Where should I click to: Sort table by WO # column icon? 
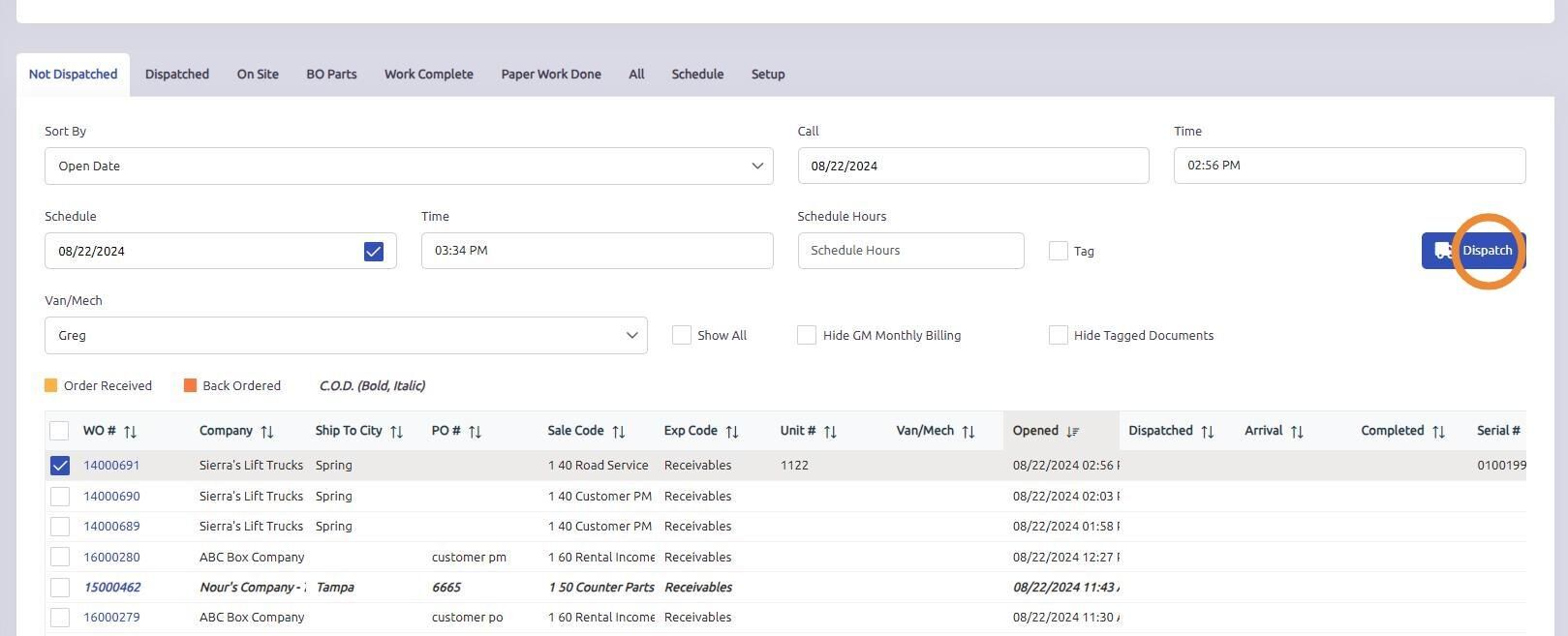[x=131, y=432]
